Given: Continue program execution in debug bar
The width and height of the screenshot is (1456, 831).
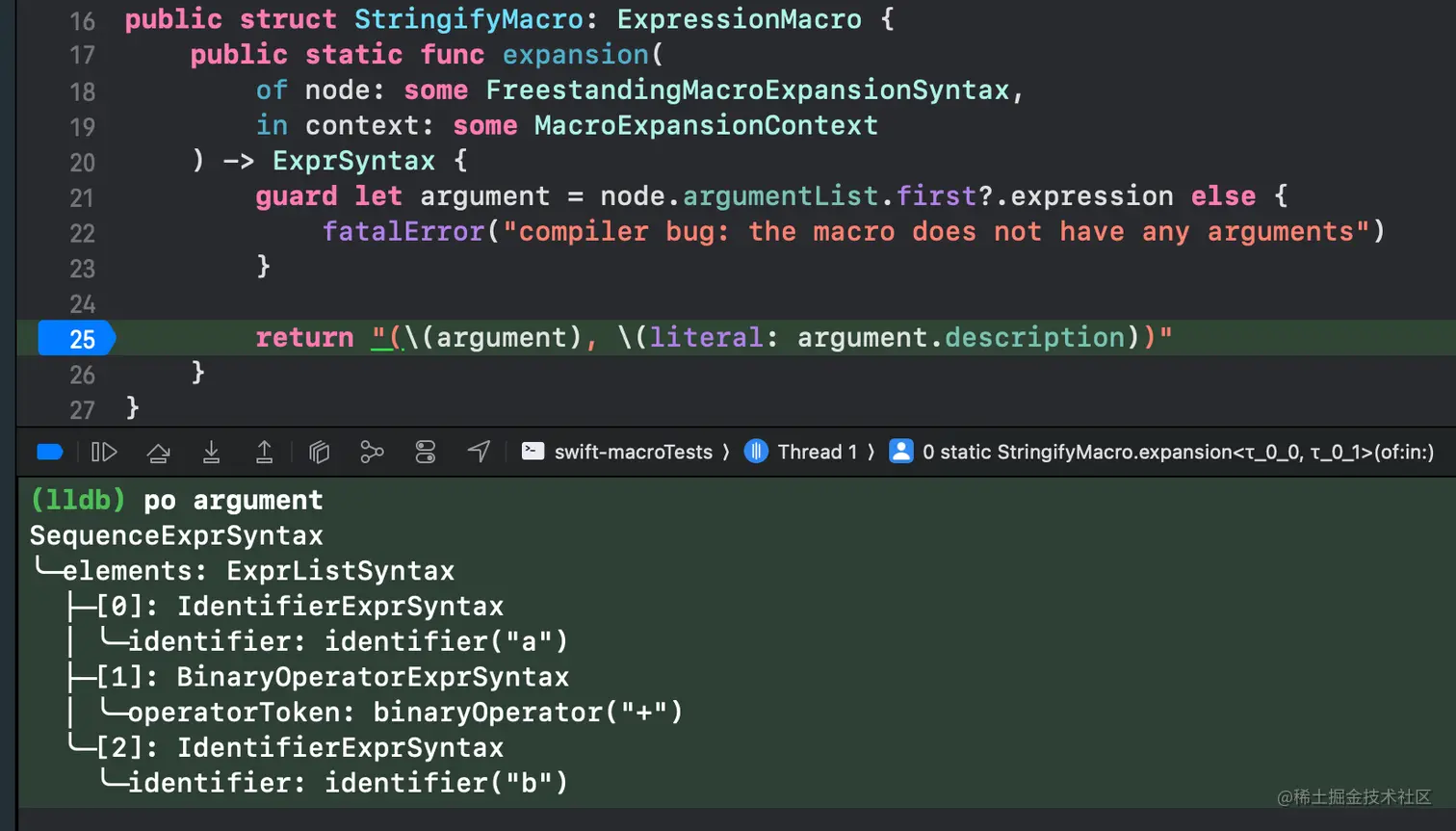Looking at the screenshot, I should click(104, 452).
